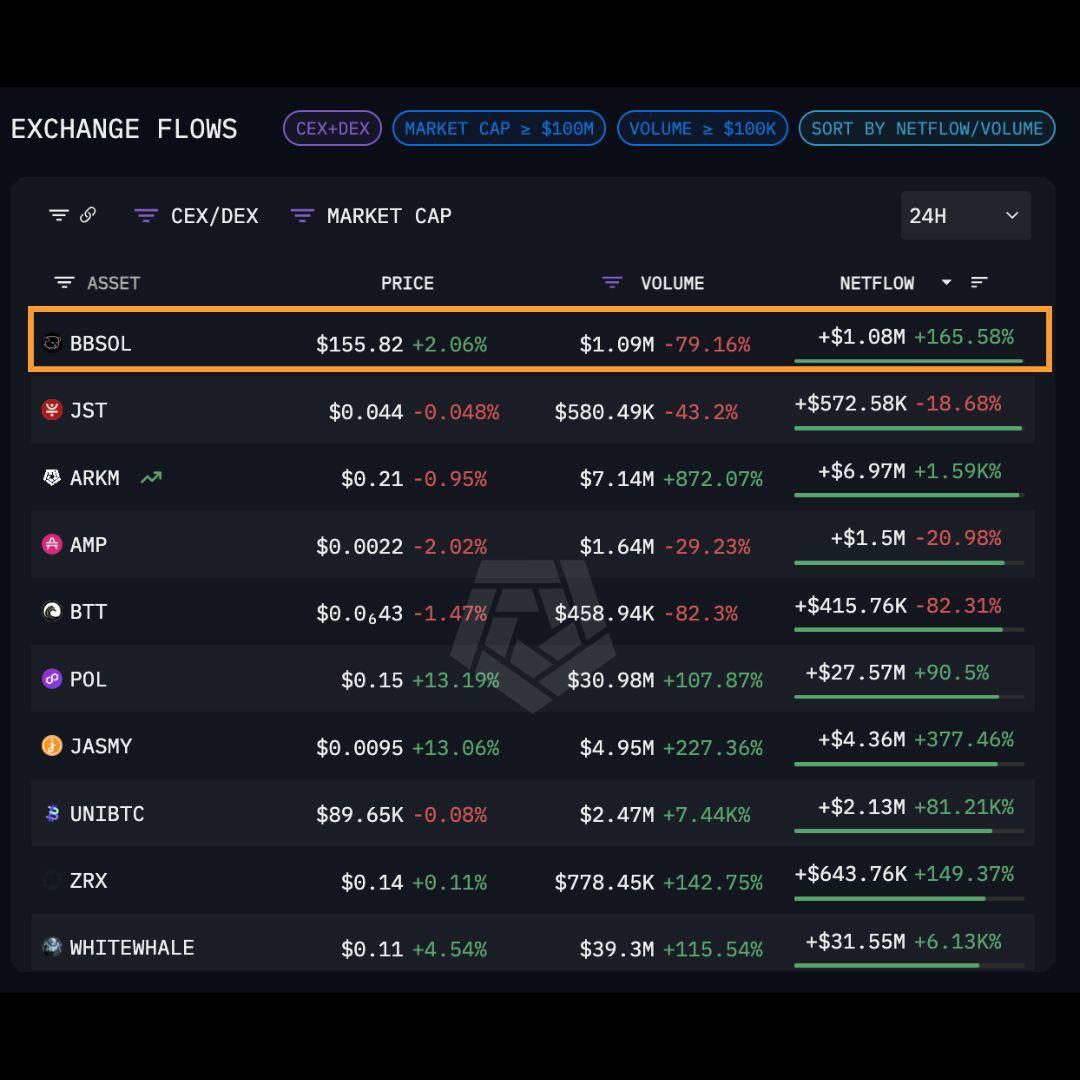Viewport: 1080px width, 1080px height.
Task: Toggle the CEX+DEX filter chip
Action: click(332, 128)
